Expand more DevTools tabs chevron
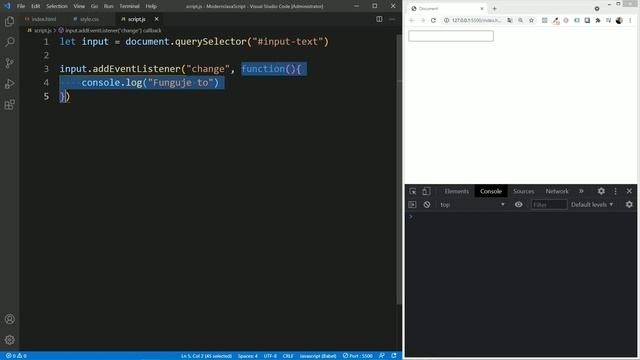 tap(581, 191)
